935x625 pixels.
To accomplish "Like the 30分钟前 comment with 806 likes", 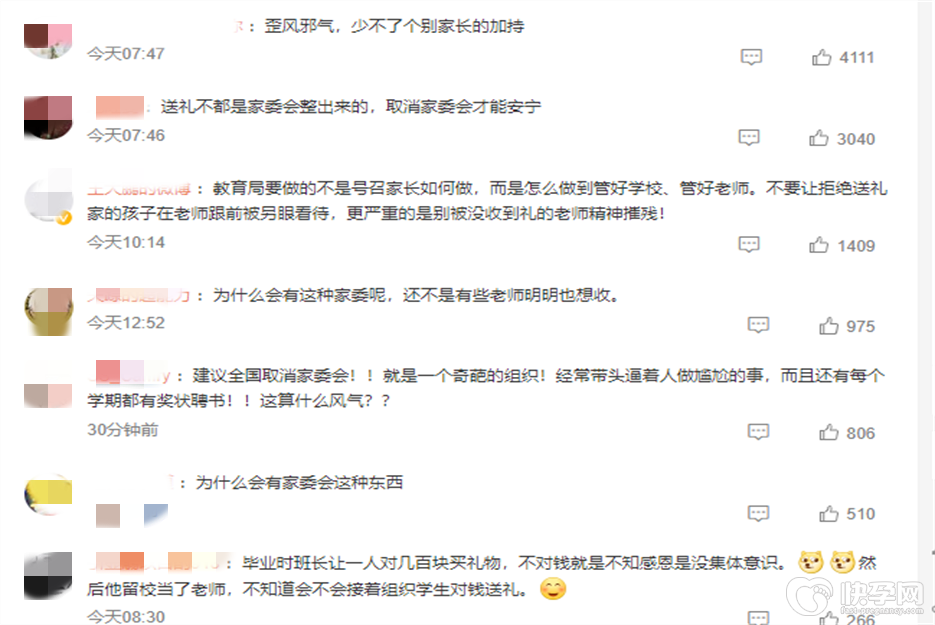I will 828,432.
